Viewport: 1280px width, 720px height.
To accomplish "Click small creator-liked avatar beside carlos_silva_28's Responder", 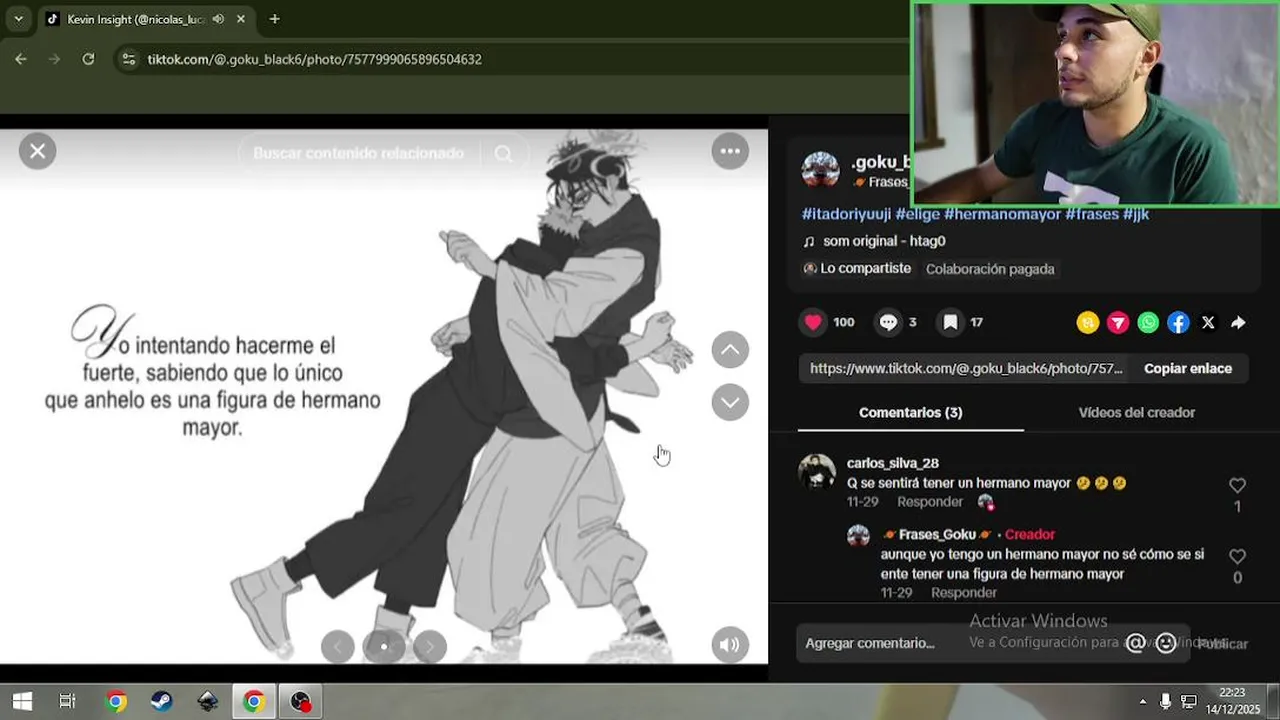I will click(985, 502).
